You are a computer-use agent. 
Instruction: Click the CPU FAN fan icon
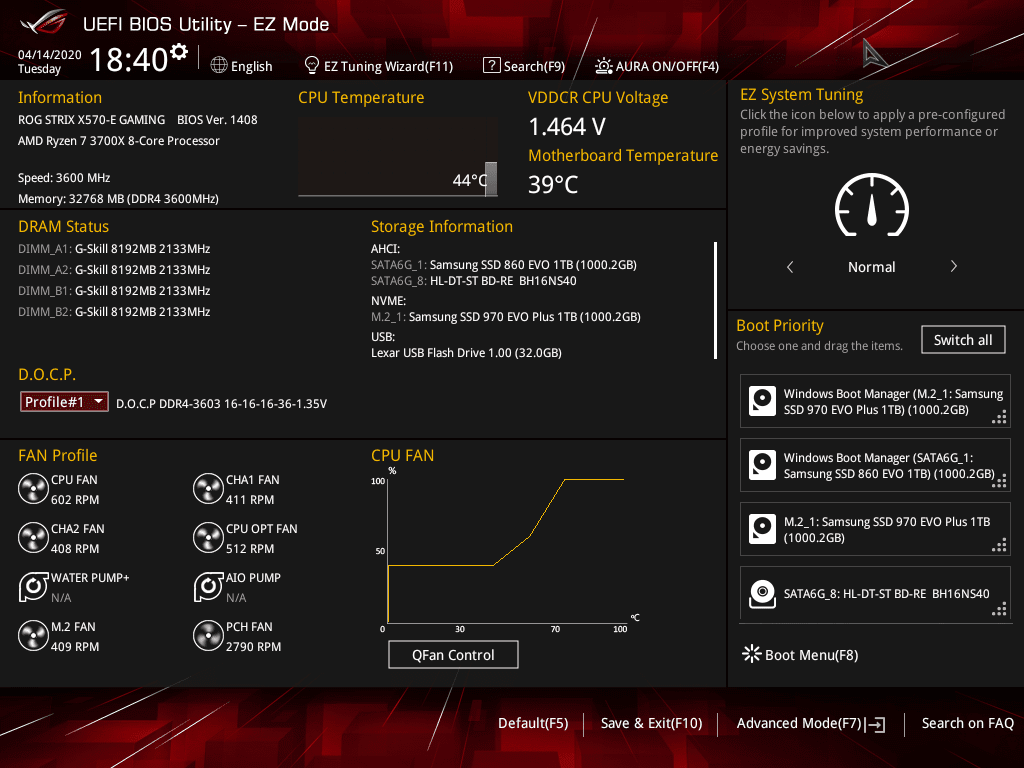click(x=33, y=489)
